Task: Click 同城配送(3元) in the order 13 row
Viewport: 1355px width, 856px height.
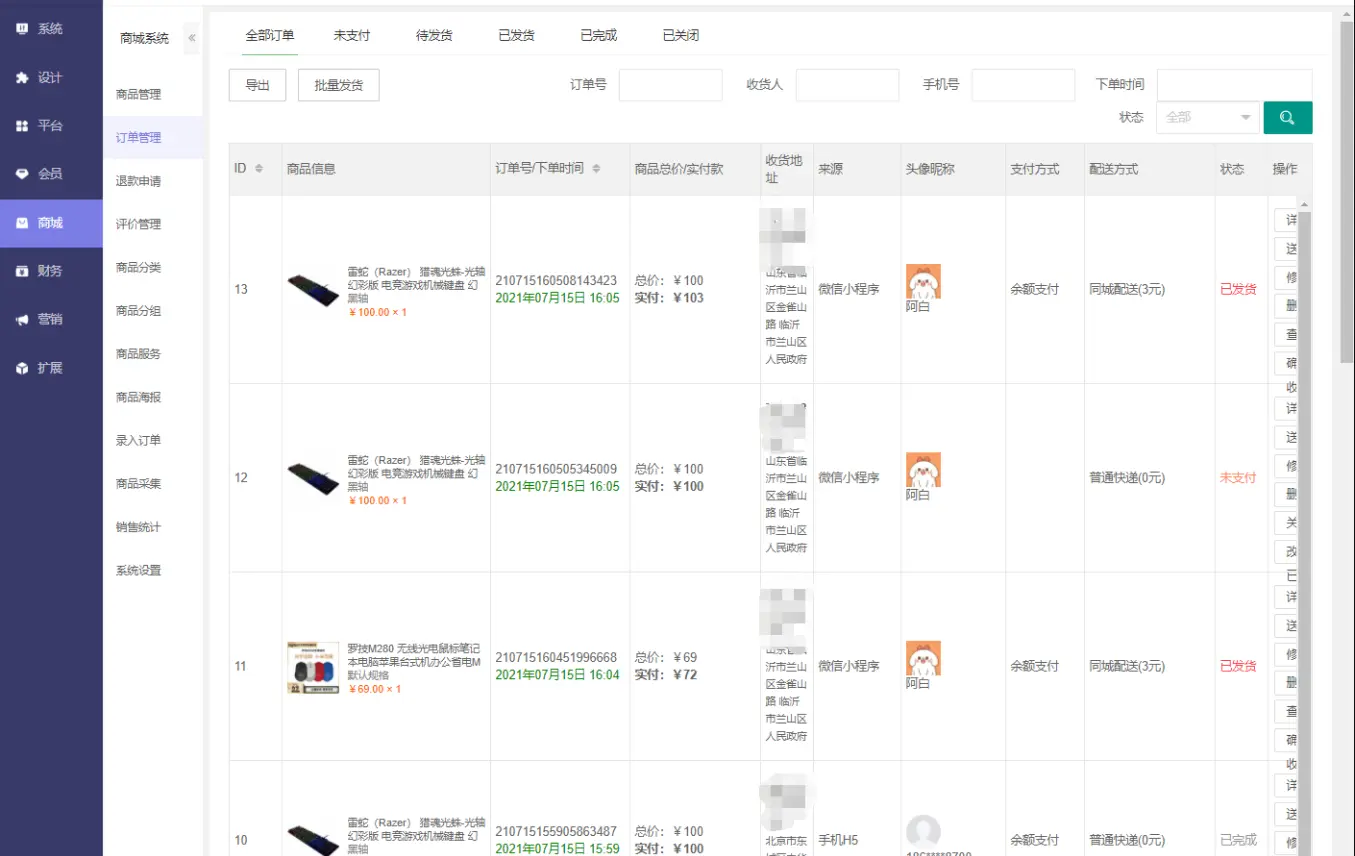Action: (1127, 290)
